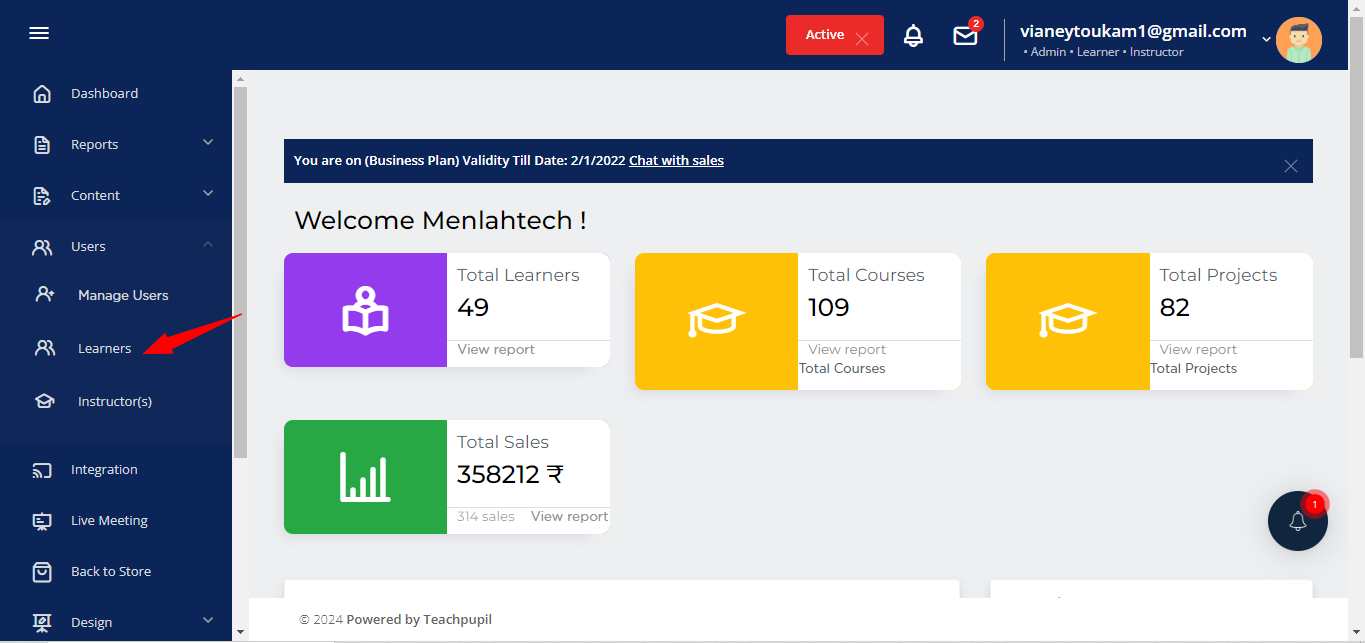1365x643 pixels.
Task: Toggle the red Active status button
Action: click(834, 35)
